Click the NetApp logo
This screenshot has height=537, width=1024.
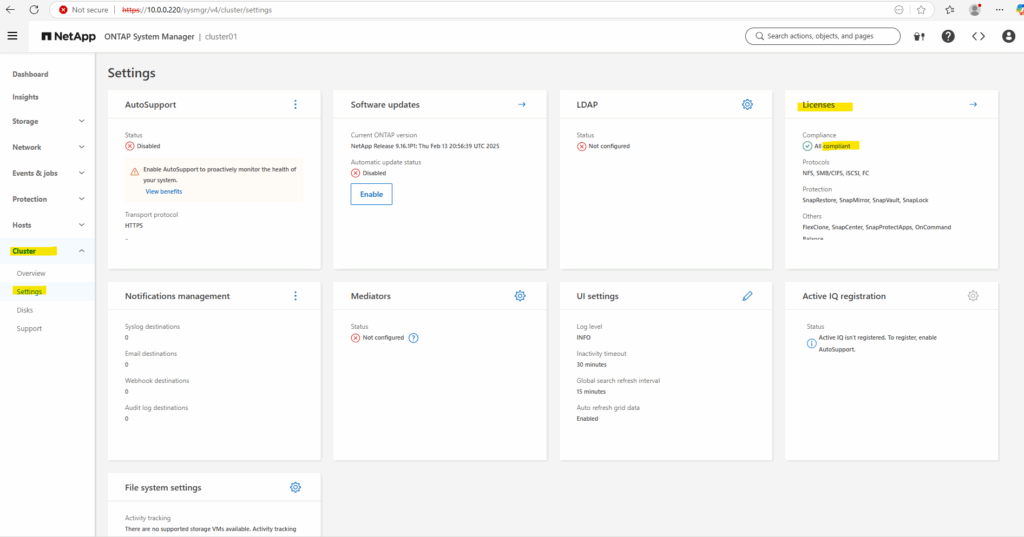(69, 37)
